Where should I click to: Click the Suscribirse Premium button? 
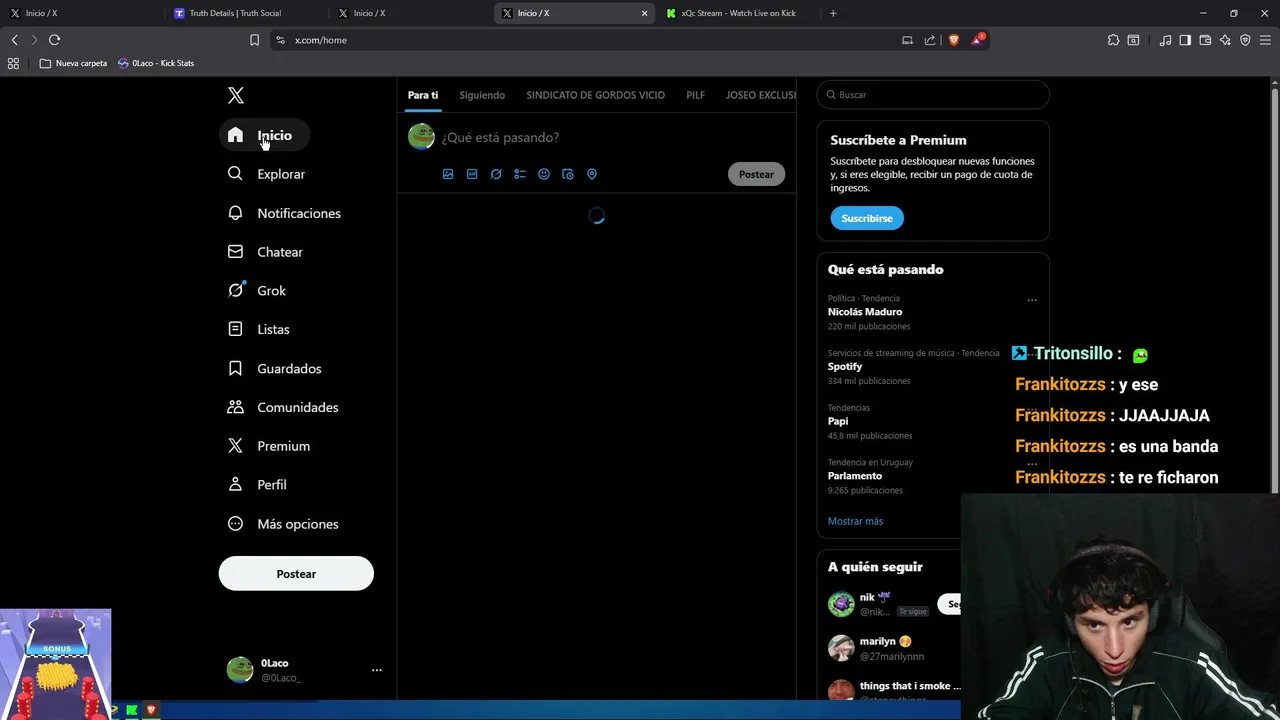pos(867,218)
